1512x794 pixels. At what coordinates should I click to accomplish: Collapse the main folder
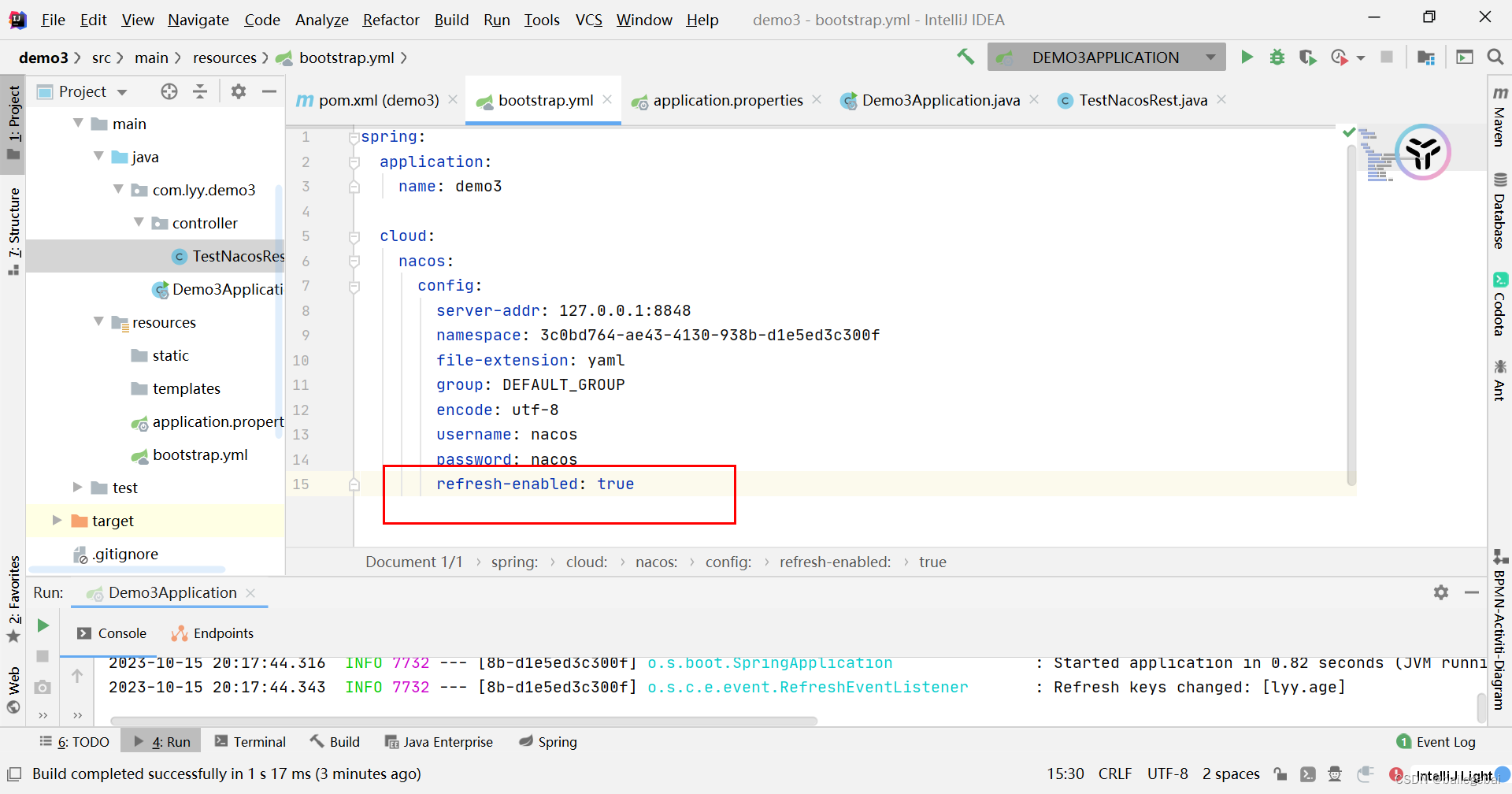click(x=78, y=123)
